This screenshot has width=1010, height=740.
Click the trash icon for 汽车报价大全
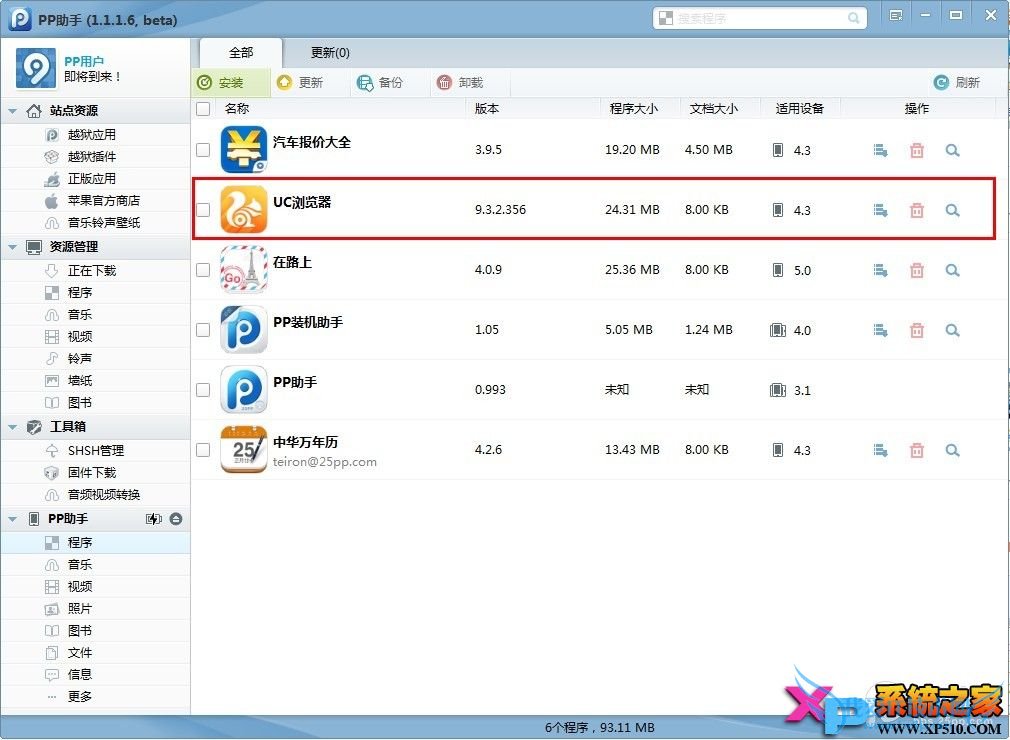pos(917,151)
